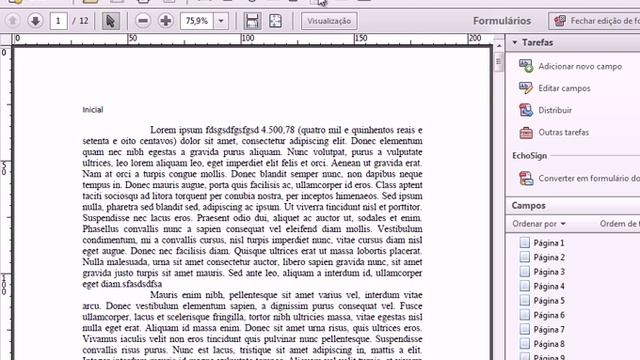Screen dimensions: 640x360
Task: Open the Distribuir task
Action: pyautogui.click(x=555, y=110)
